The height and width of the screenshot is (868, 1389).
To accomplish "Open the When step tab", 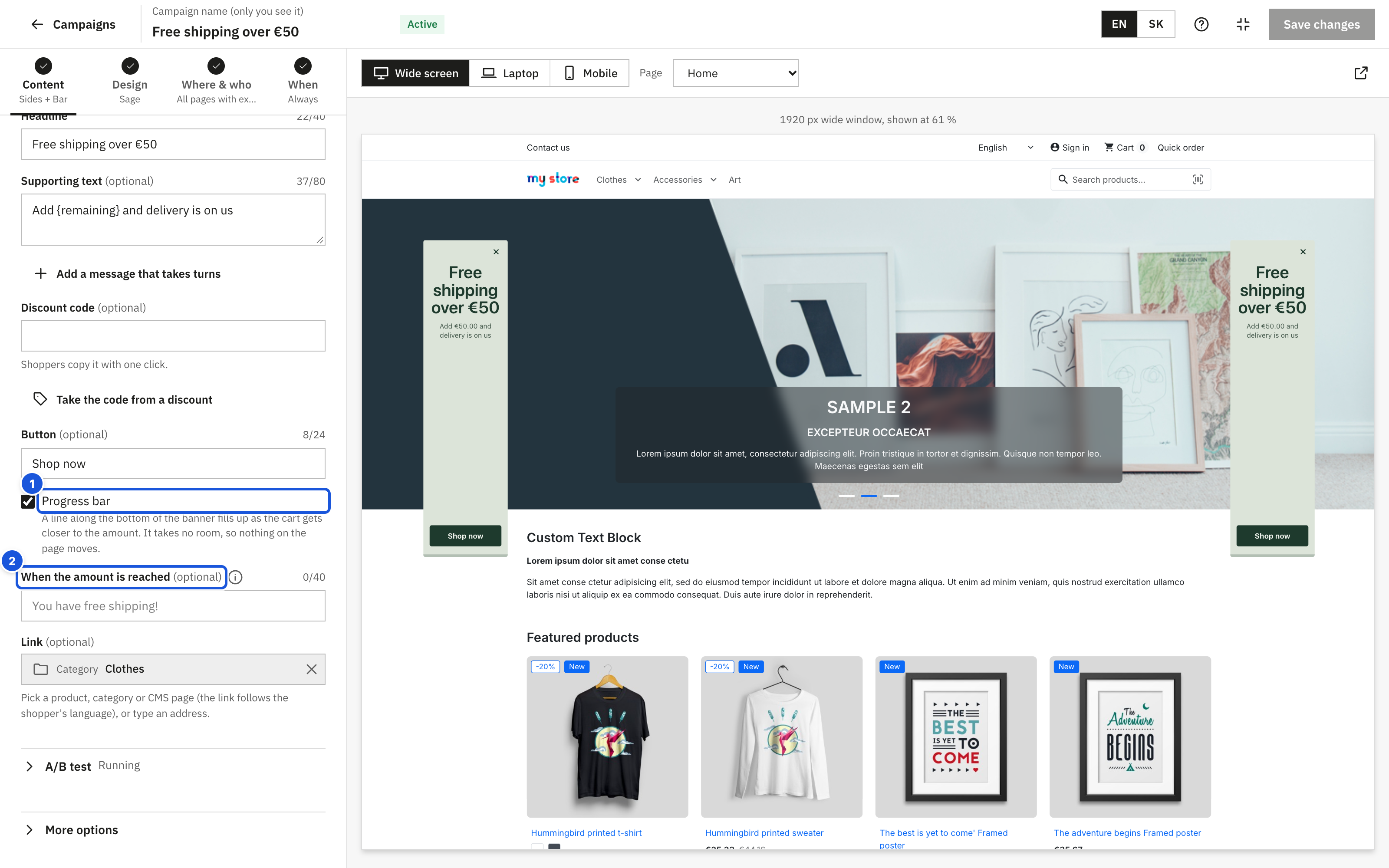I will [x=303, y=81].
